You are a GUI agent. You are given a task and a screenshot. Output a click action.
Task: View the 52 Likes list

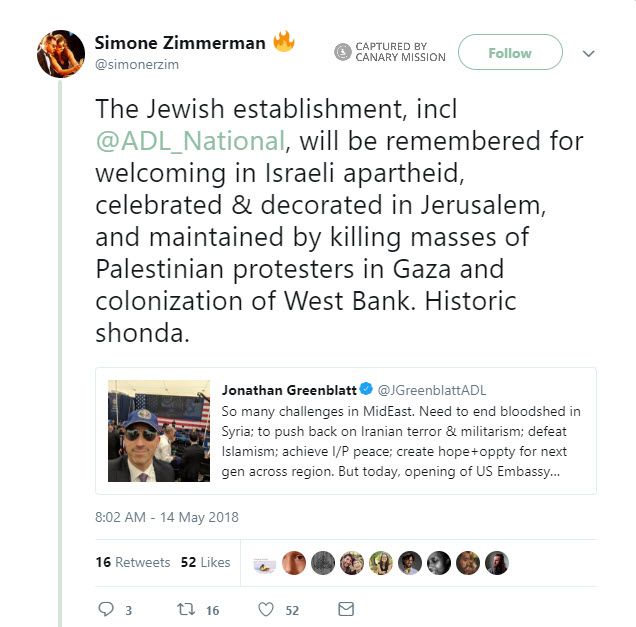(205, 562)
